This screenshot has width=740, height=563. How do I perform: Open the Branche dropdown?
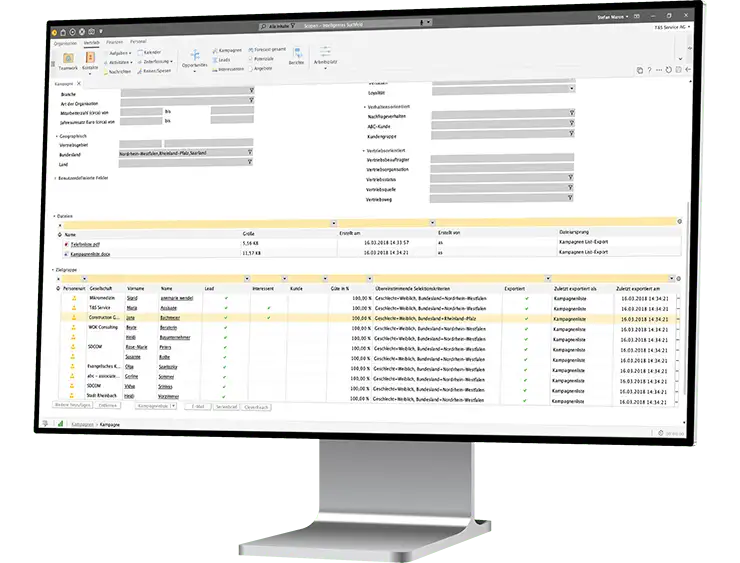click(251, 90)
